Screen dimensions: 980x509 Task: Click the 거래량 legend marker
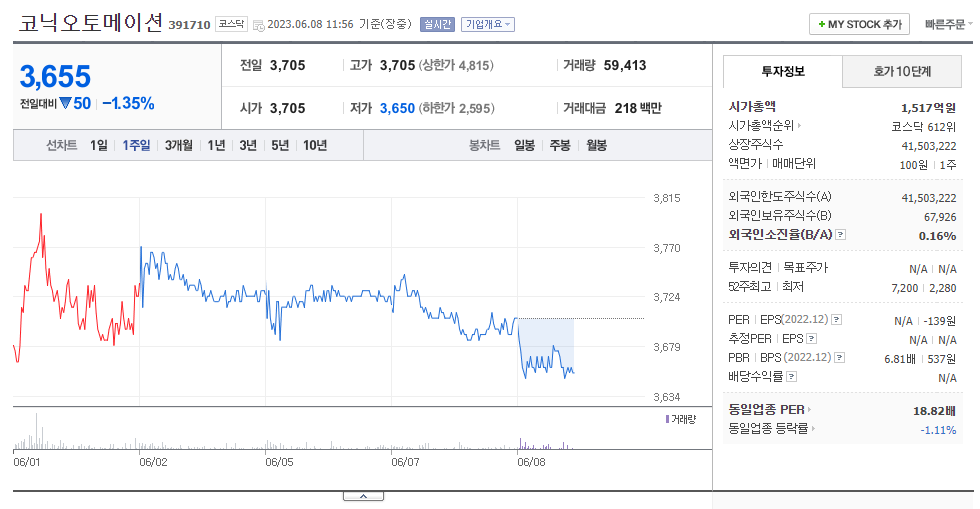668,419
